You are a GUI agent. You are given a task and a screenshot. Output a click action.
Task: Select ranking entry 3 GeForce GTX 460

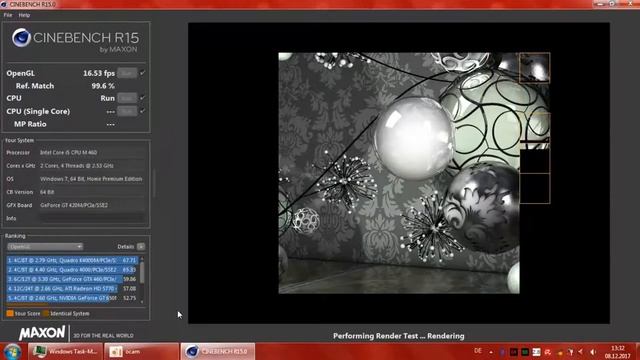tap(72, 279)
